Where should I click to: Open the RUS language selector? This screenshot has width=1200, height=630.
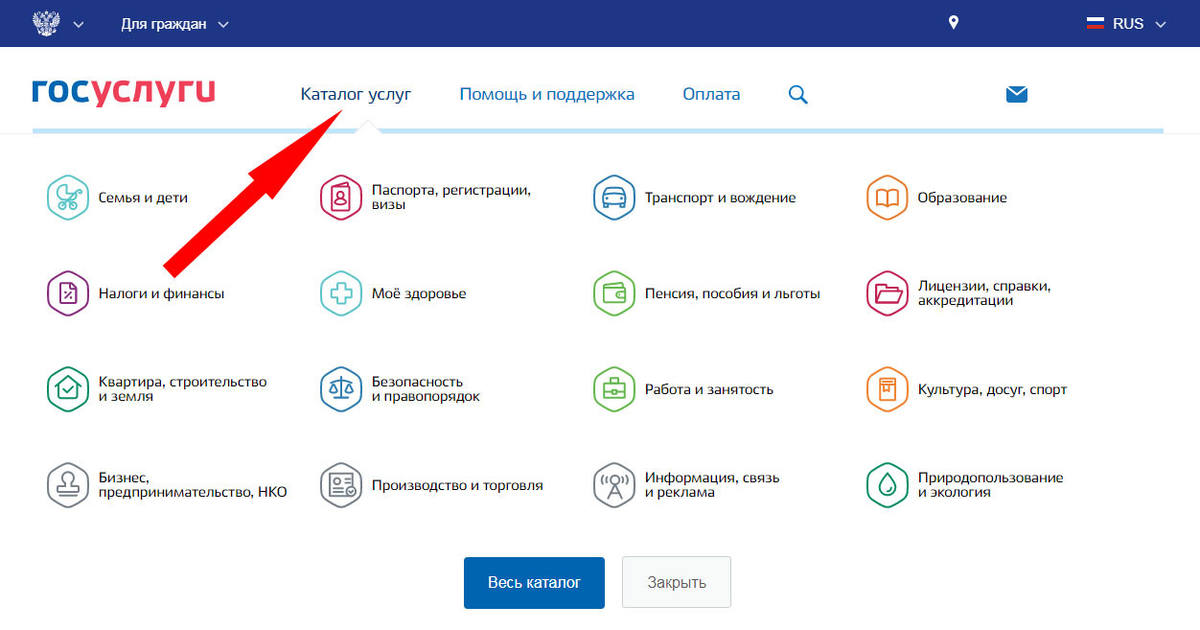pos(1126,23)
